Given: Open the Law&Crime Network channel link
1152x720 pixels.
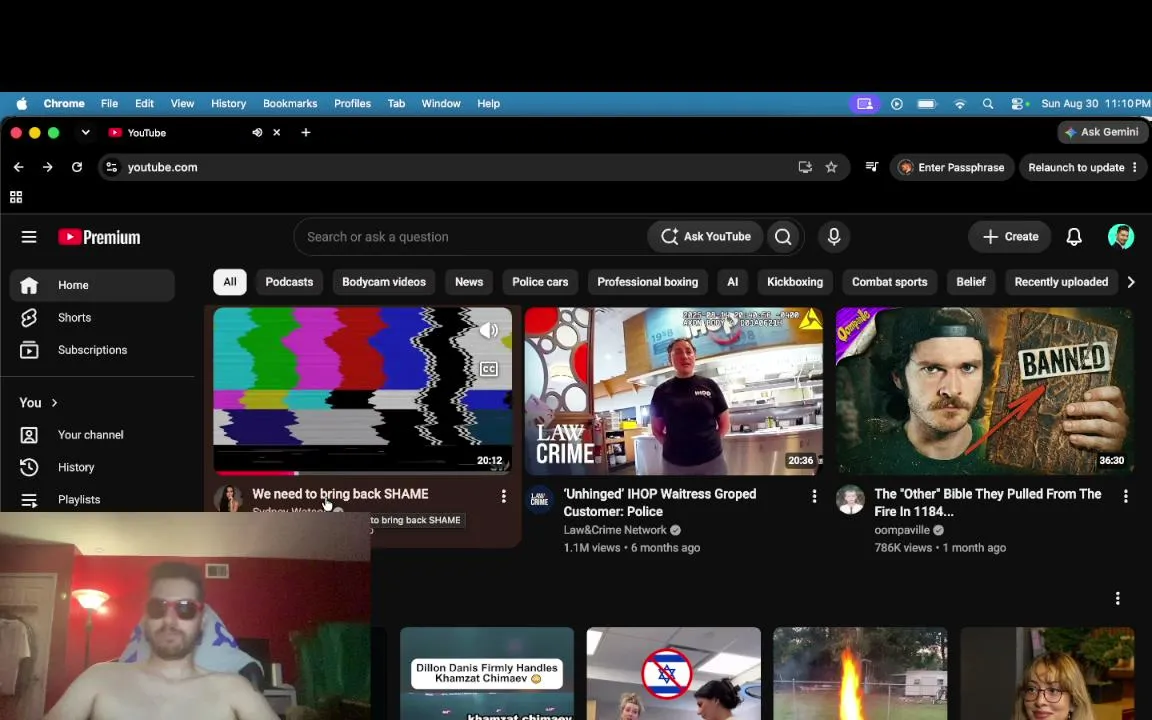Looking at the screenshot, I should [614, 530].
